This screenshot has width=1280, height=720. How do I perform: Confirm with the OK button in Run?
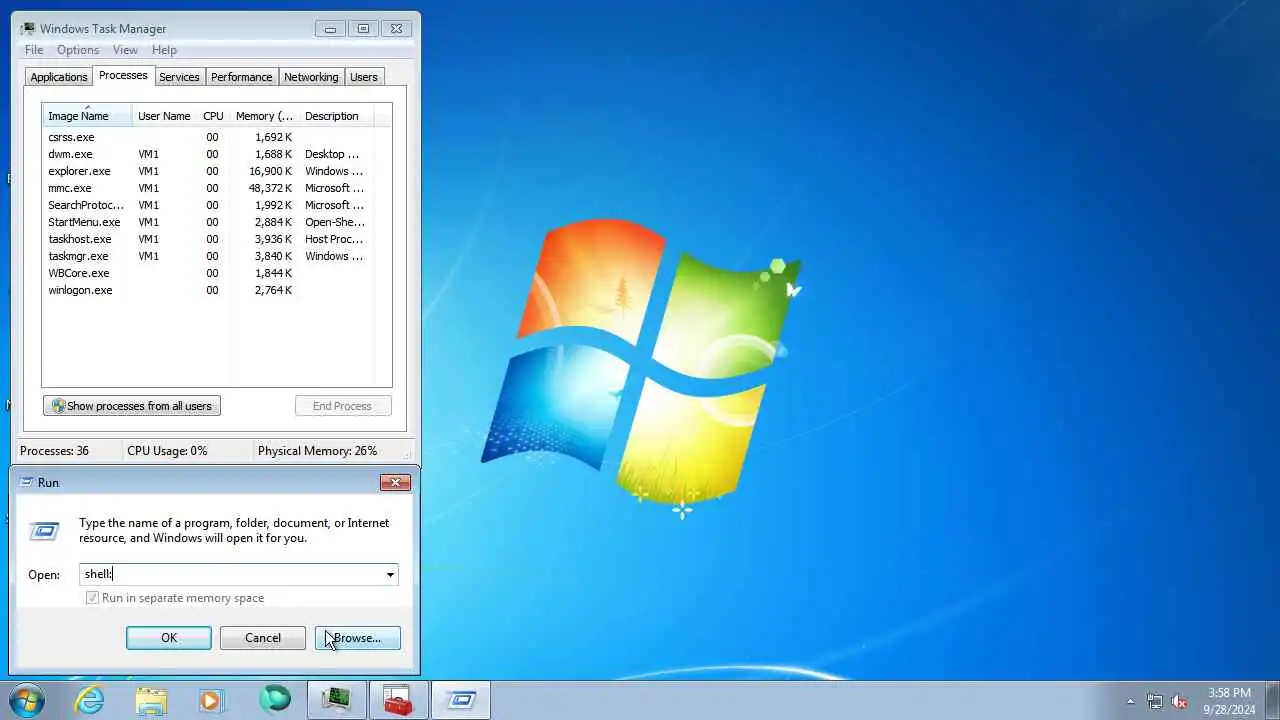[169, 638]
